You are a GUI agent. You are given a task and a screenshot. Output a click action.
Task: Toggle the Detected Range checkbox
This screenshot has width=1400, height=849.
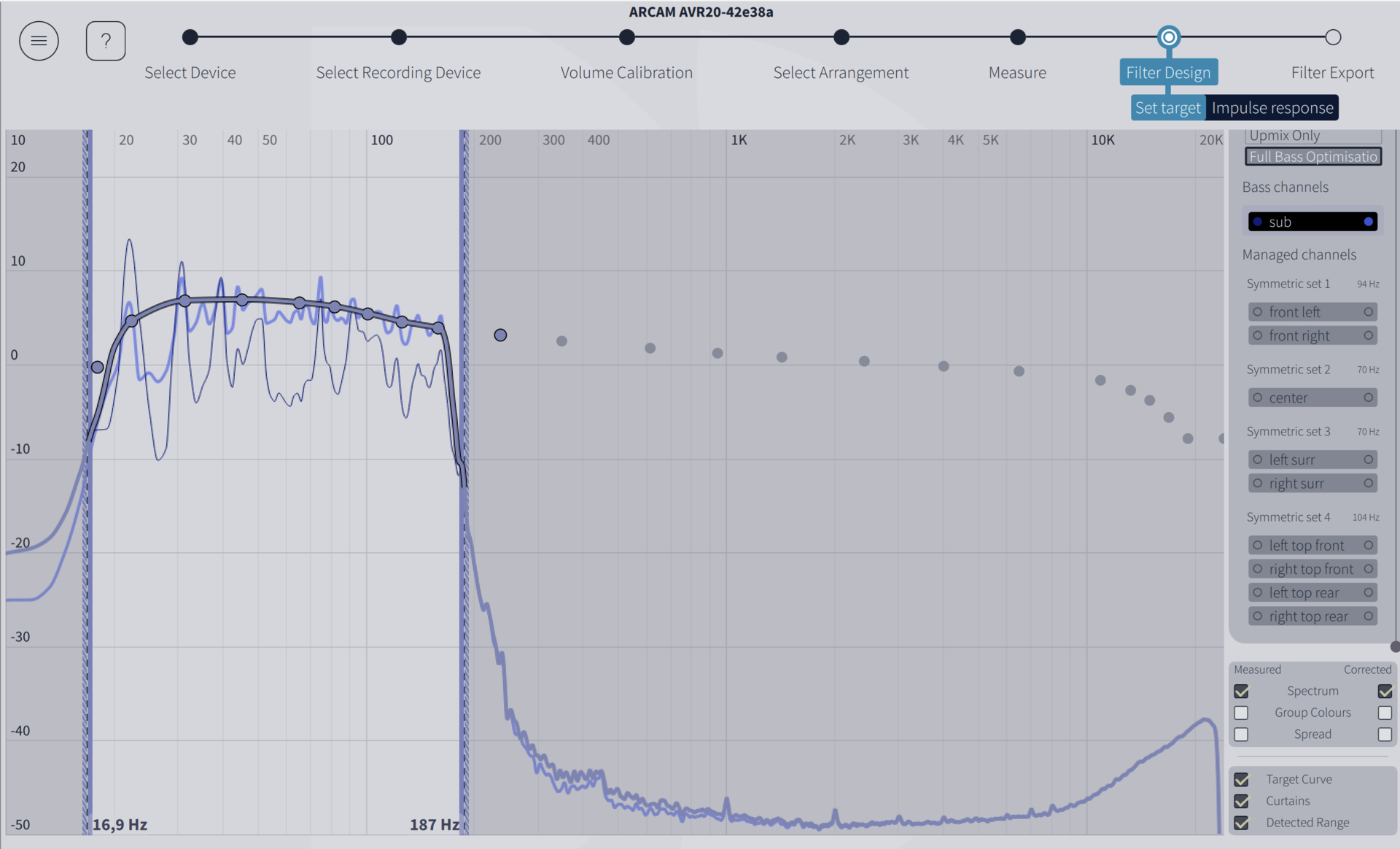pyautogui.click(x=1241, y=823)
